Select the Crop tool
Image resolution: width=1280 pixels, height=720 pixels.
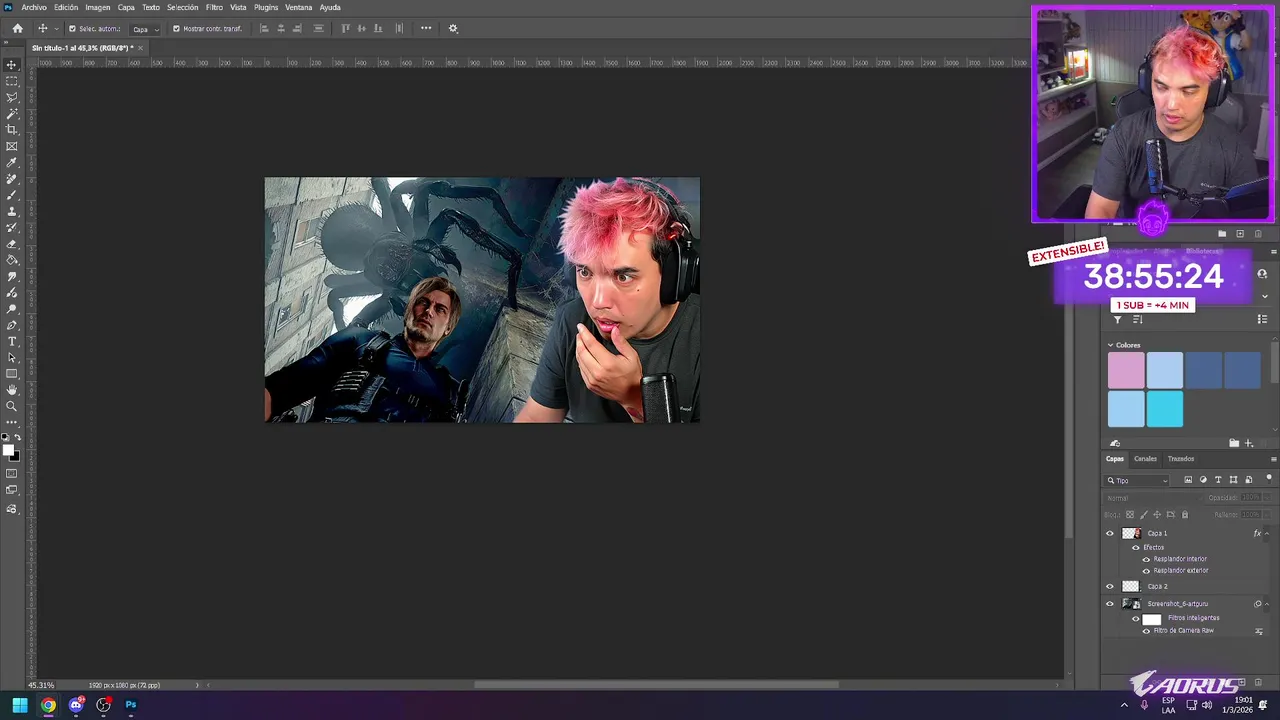coord(12,130)
